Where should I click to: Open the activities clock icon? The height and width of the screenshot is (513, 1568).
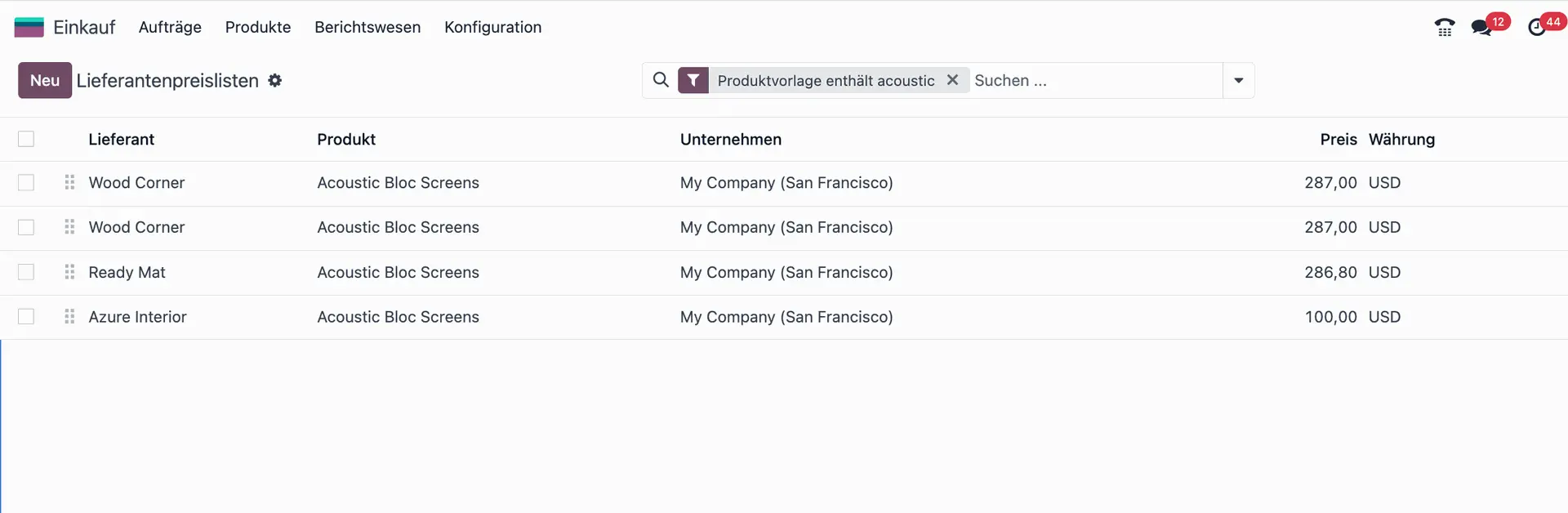1537,28
